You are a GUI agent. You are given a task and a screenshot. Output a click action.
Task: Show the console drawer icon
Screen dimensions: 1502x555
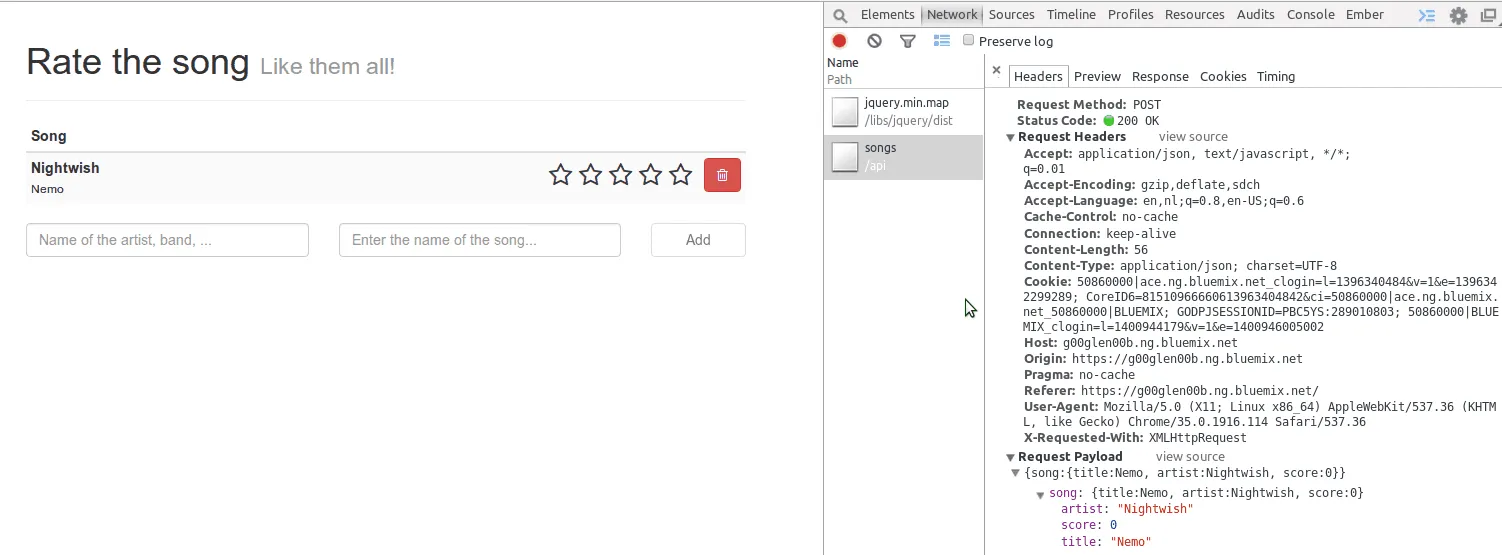[1427, 15]
